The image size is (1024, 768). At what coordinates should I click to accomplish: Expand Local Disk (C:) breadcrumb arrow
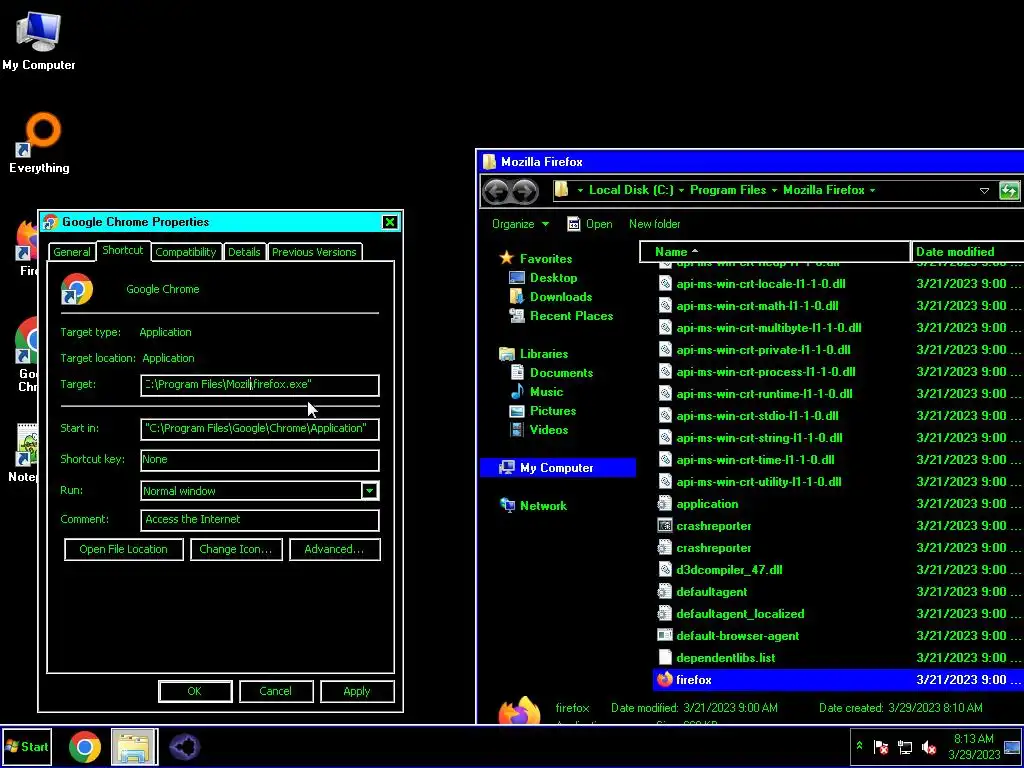click(681, 190)
